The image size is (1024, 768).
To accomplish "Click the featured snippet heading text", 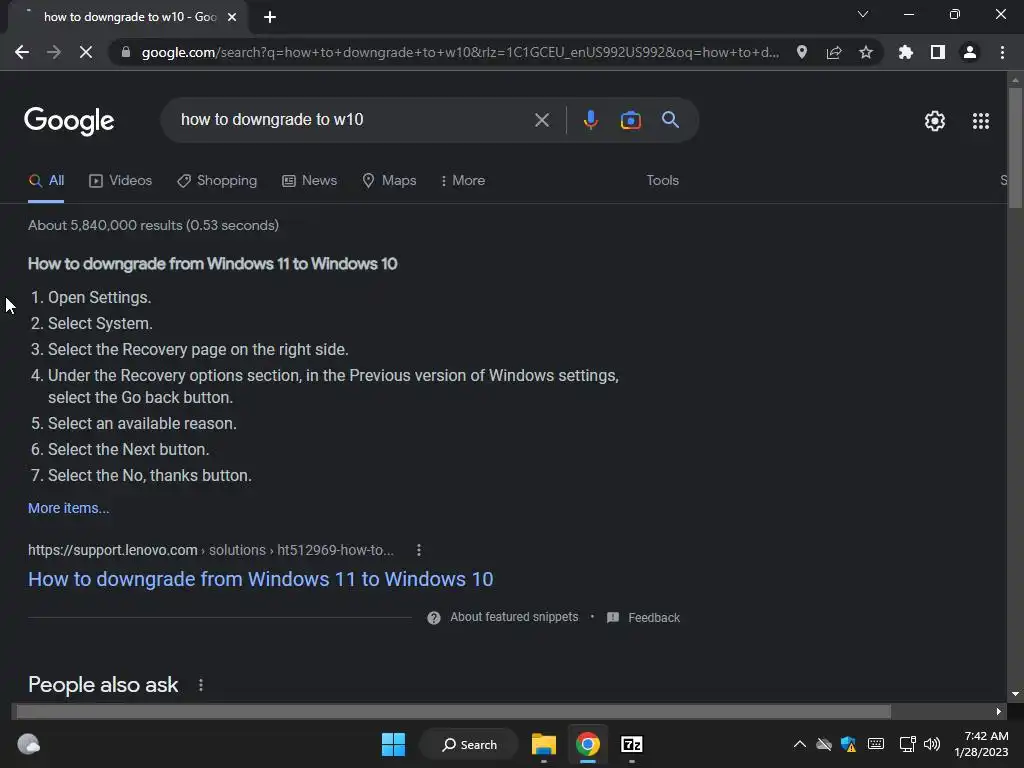I will (212, 264).
